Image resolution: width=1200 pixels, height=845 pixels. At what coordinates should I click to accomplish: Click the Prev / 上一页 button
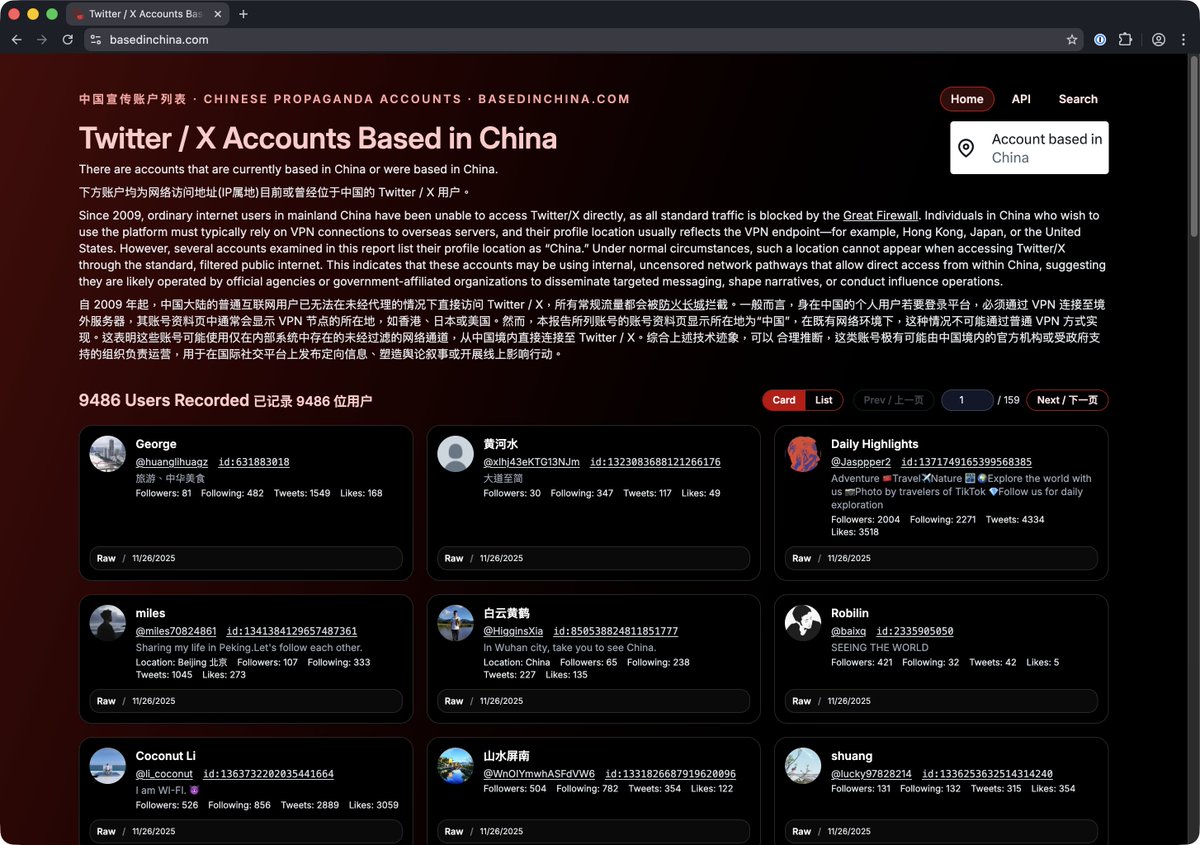tap(893, 400)
